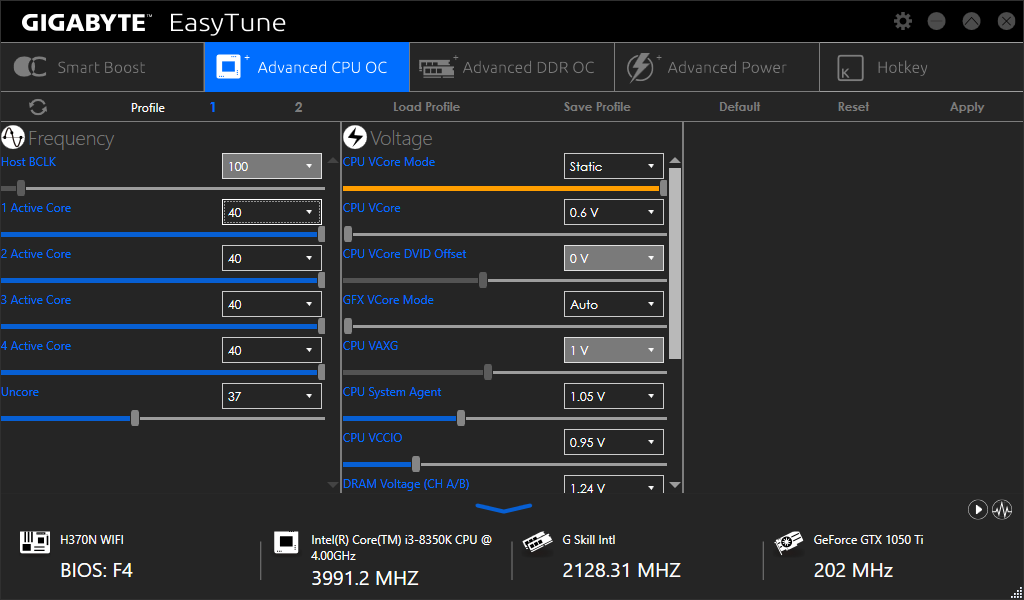Click Load Profile
The width and height of the screenshot is (1024, 600).
(426, 107)
